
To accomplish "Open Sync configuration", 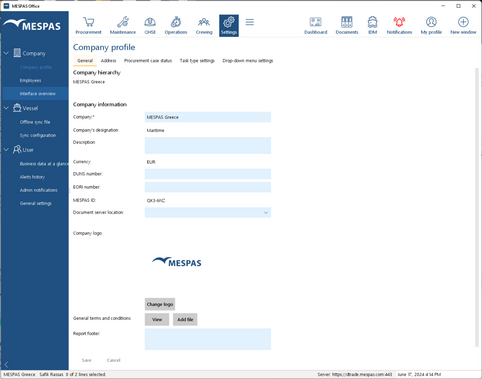I will (x=38, y=135).
